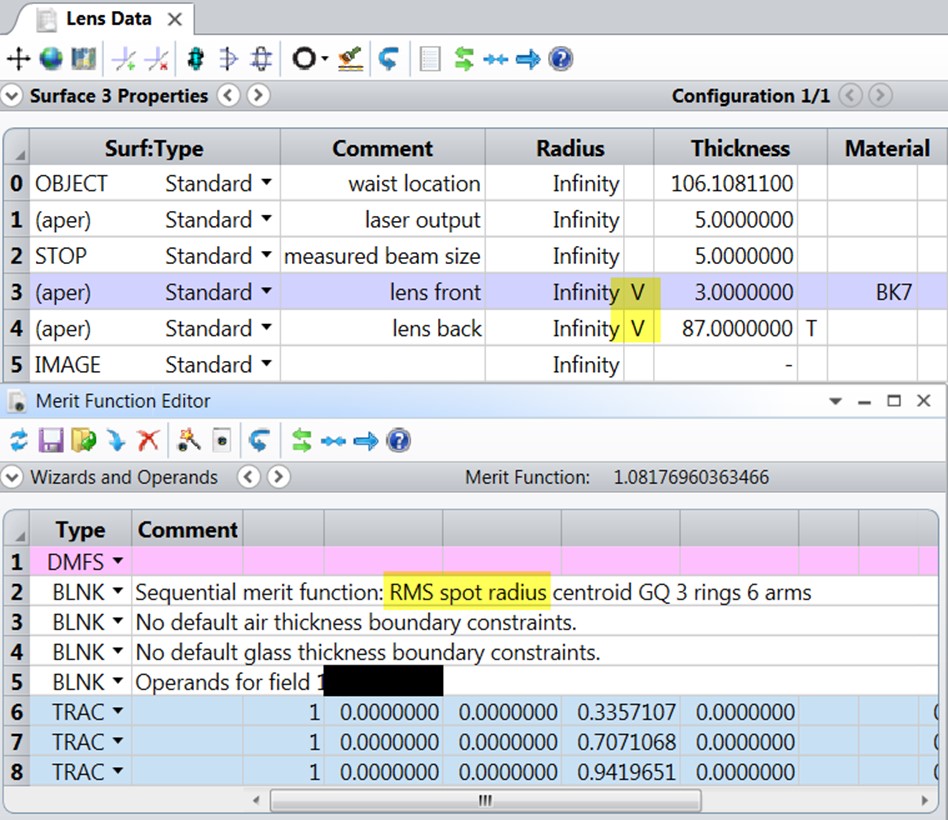This screenshot has width=948, height=820.
Task: Expand the Wizards and Operands panel
Action: (x=12, y=477)
